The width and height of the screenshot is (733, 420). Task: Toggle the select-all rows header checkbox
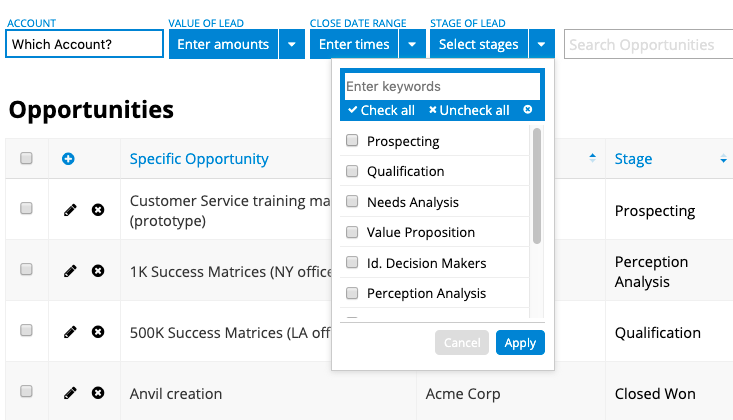point(27,158)
